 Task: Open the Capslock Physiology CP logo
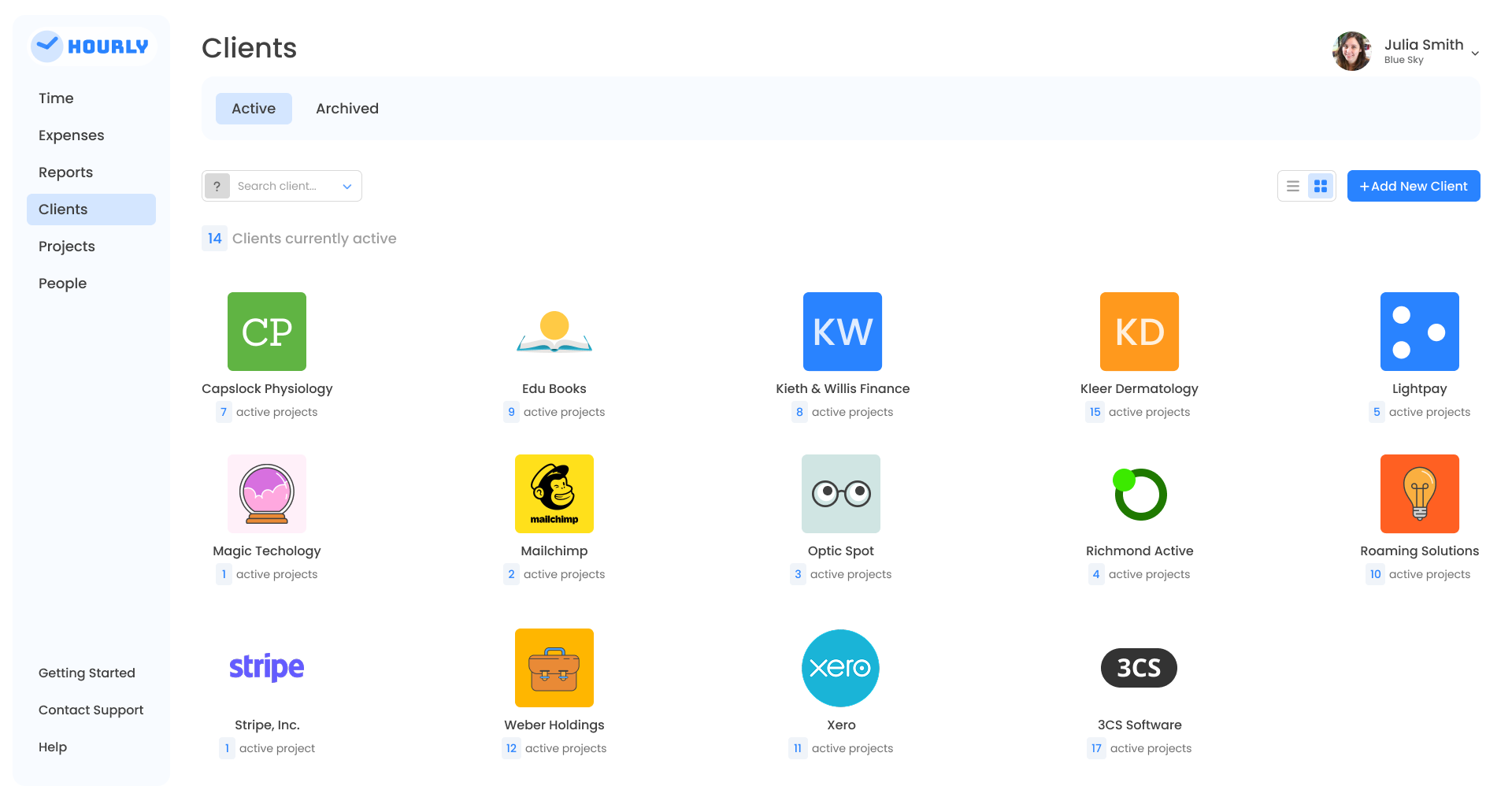[267, 332]
